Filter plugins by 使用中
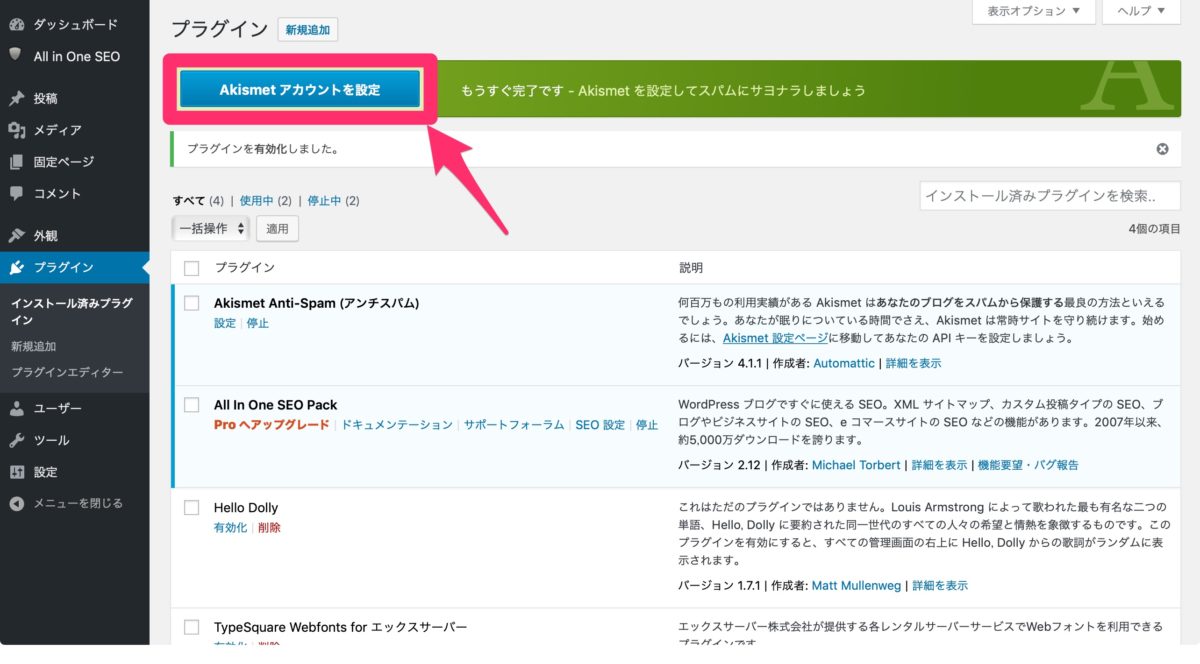The width and height of the screenshot is (1200, 664). (x=256, y=200)
